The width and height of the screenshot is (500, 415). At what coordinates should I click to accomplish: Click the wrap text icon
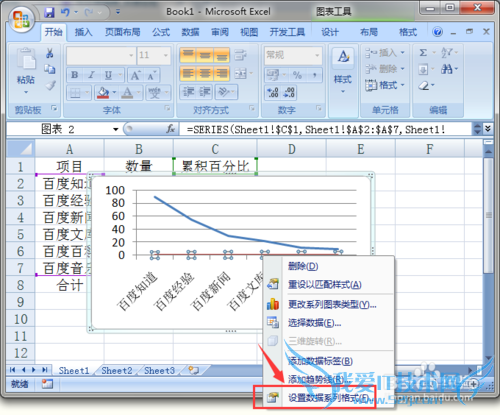pyautogui.click(x=240, y=55)
